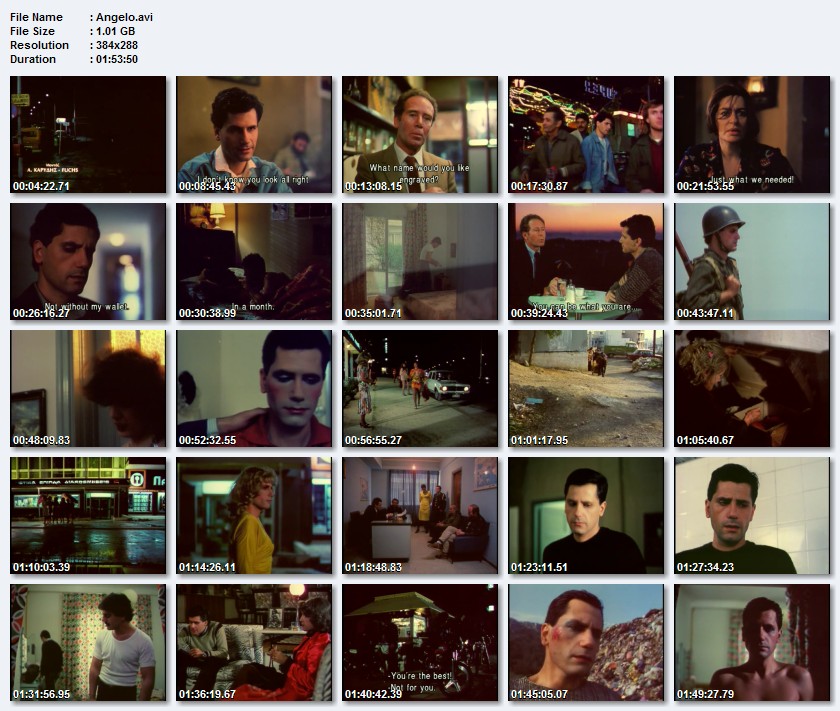Screen dimensions: 840x711
Task: Open the "You're the best!" subtitle frame
Action: coord(420,643)
